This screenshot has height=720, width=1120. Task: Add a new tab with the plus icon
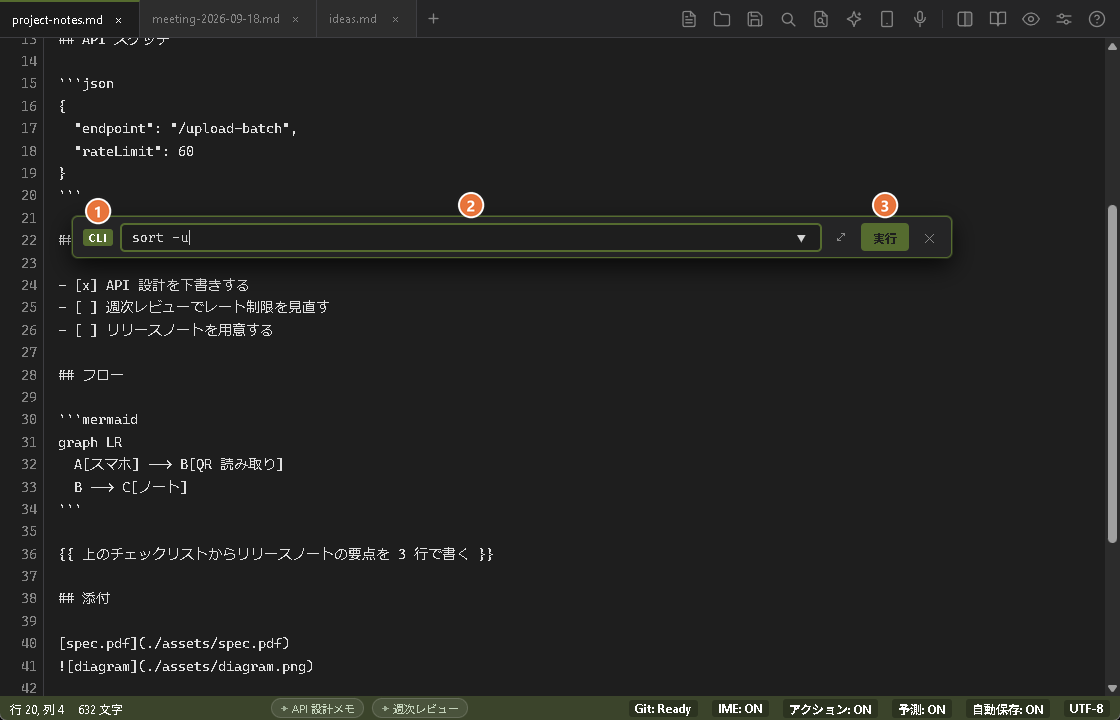pos(433,19)
